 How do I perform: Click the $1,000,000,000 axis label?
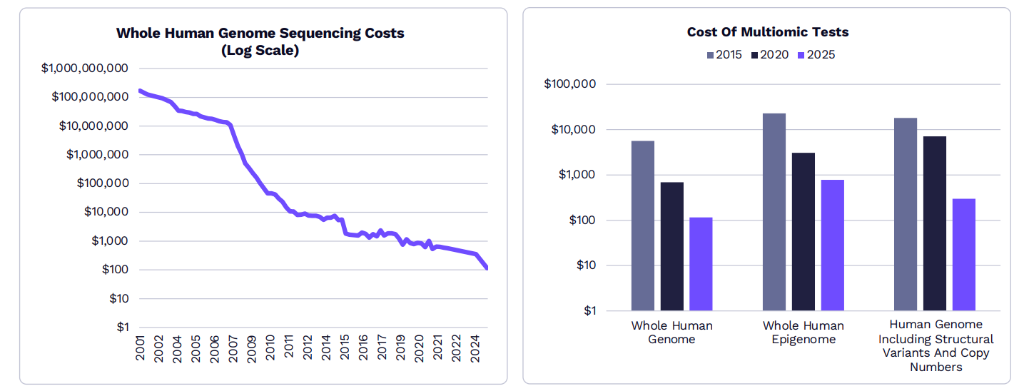[84, 68]
